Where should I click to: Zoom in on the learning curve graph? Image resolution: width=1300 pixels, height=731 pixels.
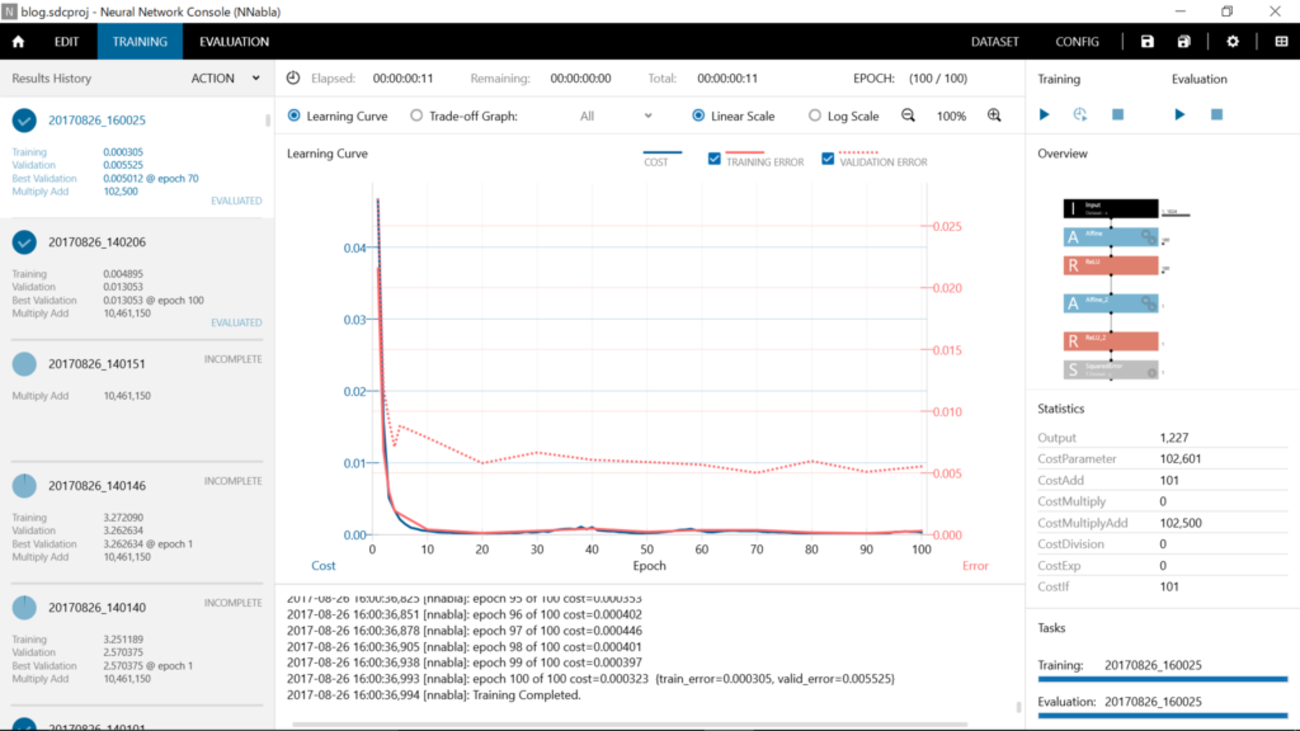tap(994, 116)
